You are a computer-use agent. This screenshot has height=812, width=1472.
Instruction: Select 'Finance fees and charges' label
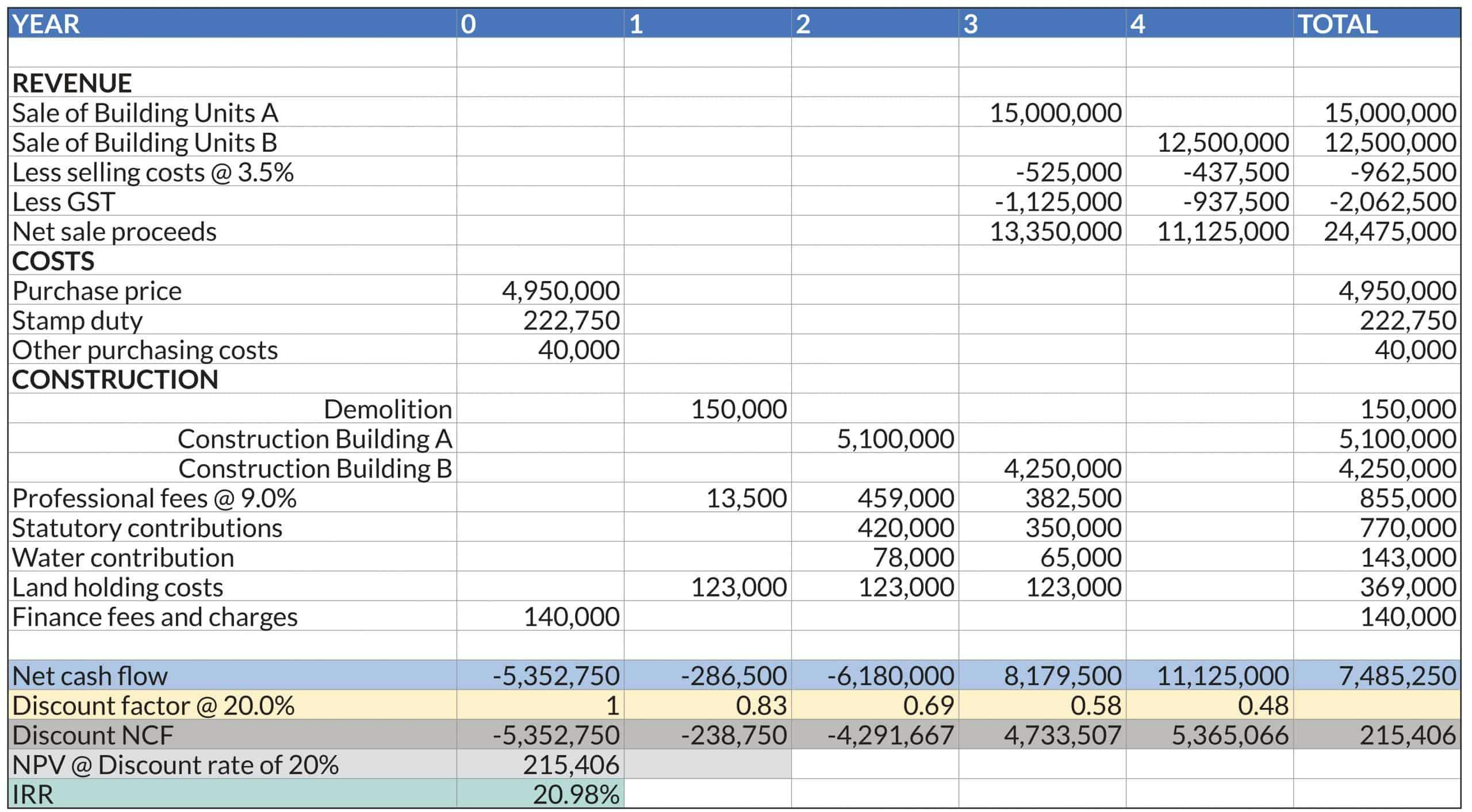[x=155, y=617]
